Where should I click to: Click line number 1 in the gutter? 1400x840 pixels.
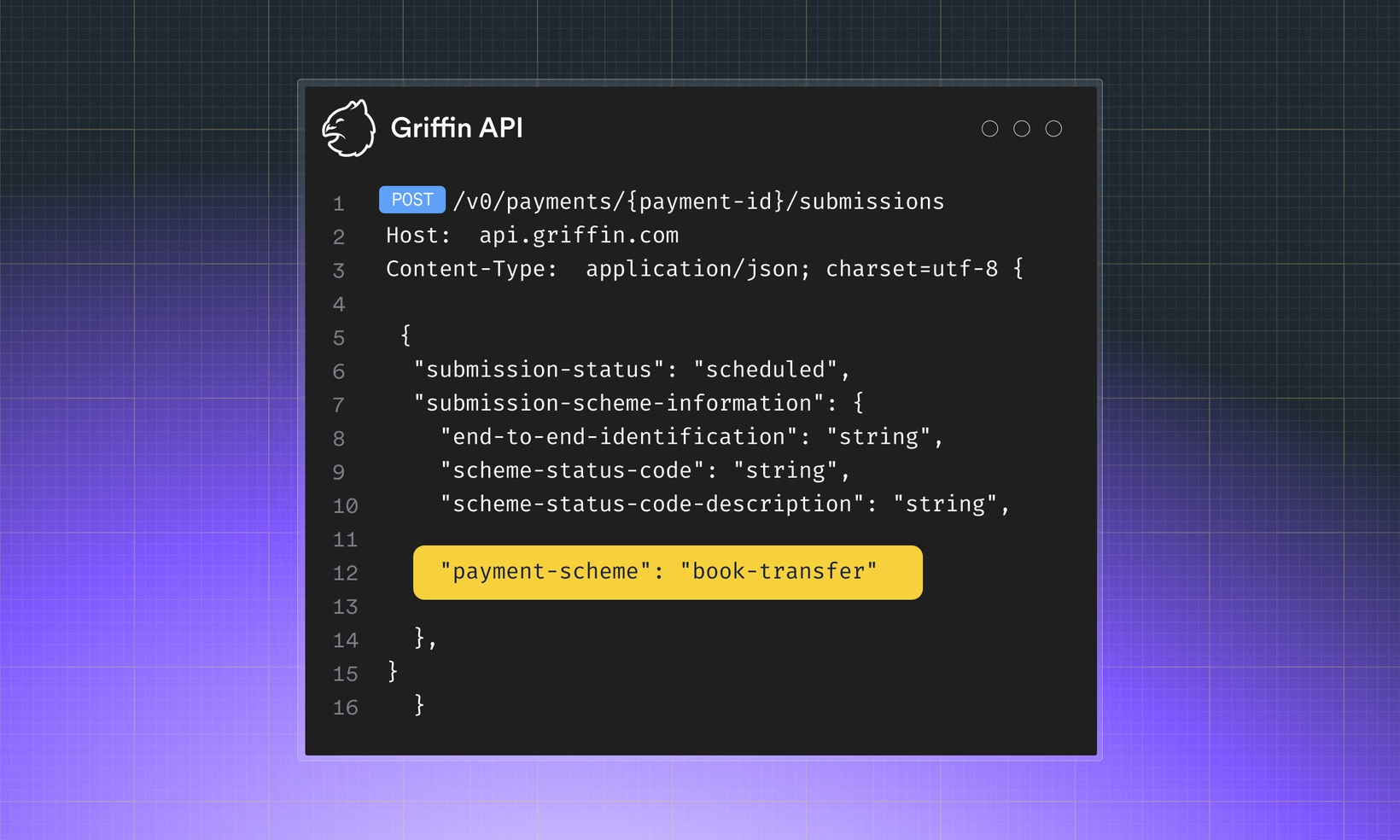(x=339, y=204)
